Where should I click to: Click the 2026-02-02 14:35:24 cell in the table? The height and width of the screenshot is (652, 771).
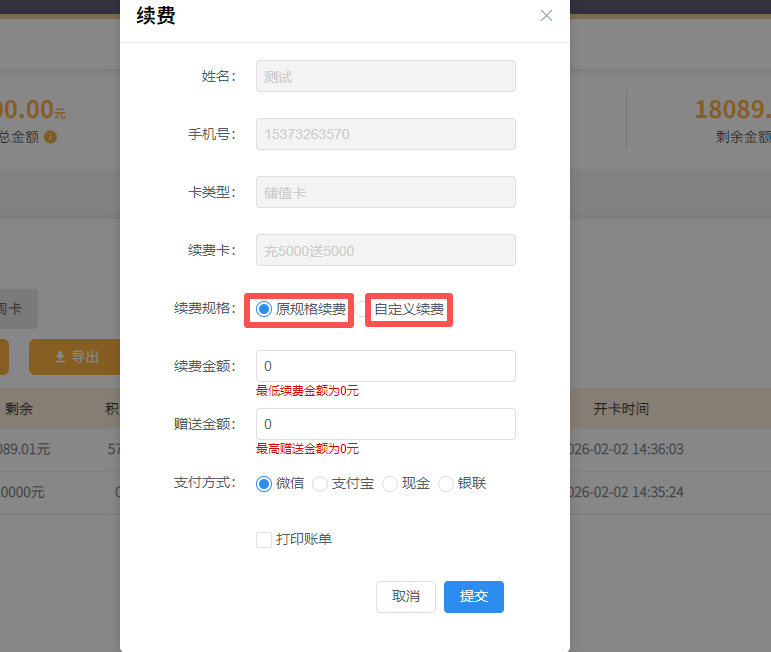(x=626, y=492)
